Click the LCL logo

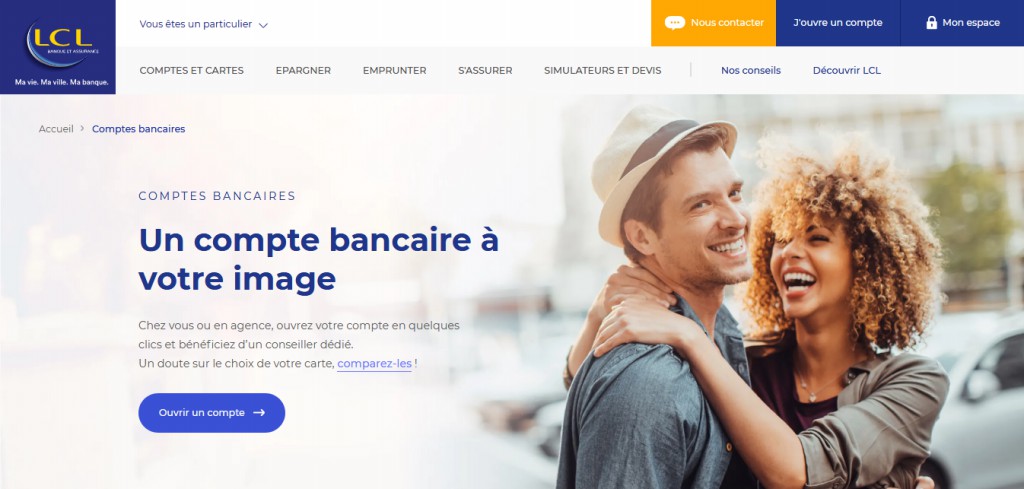coord(57,47)
